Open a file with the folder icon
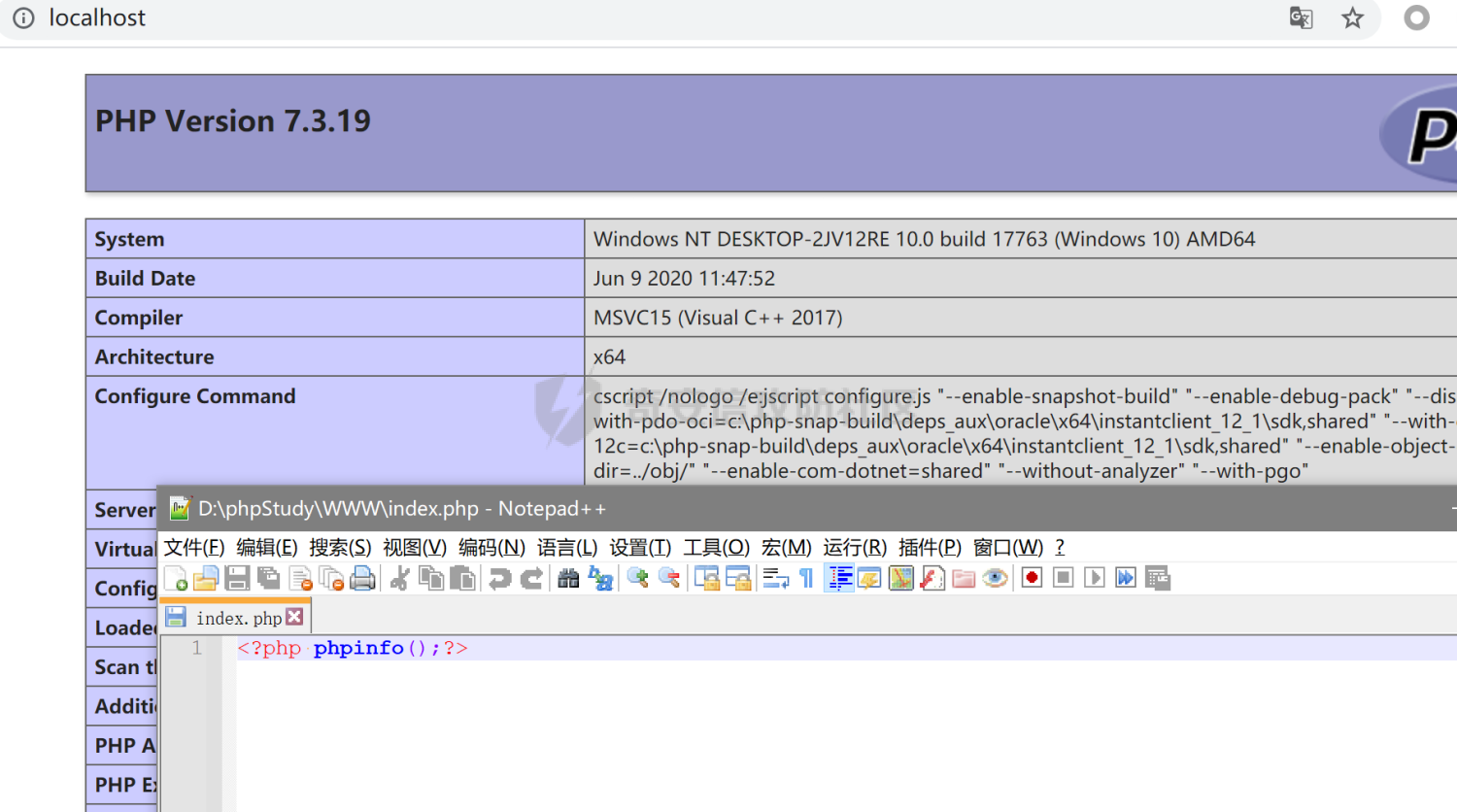This screenshot has height=812, width=1457. tap(206, 579)
